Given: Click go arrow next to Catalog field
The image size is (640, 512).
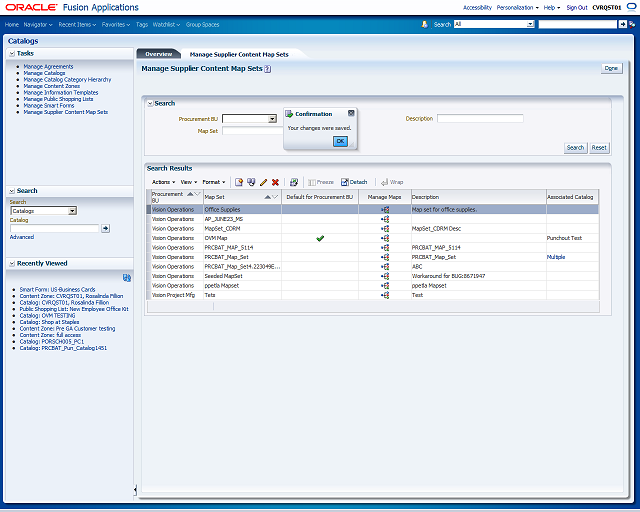Looking at the screenshot, I should tap(105, 228).
